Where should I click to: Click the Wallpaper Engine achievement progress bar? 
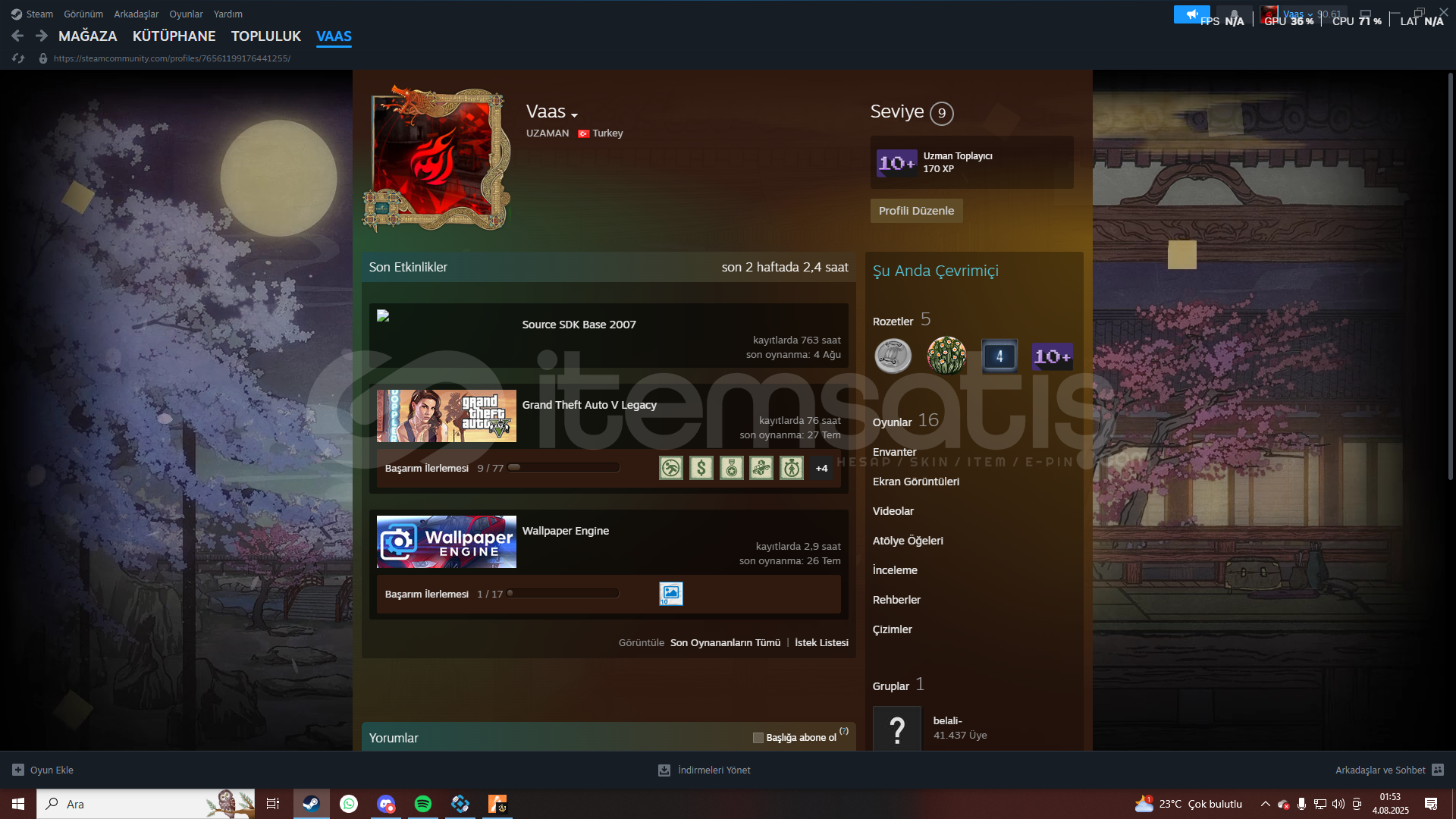tap(563, 594)
